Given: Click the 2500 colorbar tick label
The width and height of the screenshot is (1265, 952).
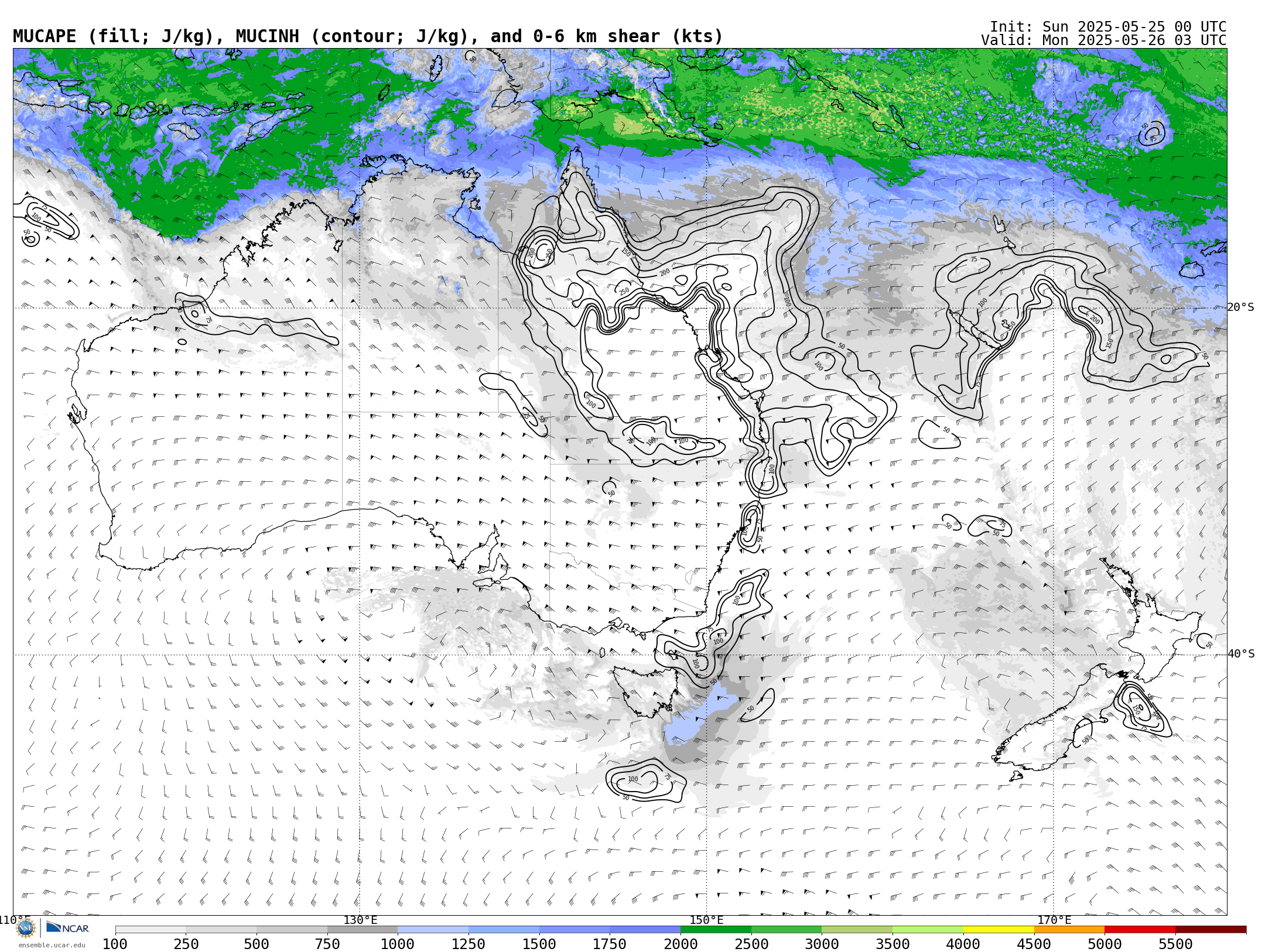Looking at the screenshot, I should (x=751, y=944).
